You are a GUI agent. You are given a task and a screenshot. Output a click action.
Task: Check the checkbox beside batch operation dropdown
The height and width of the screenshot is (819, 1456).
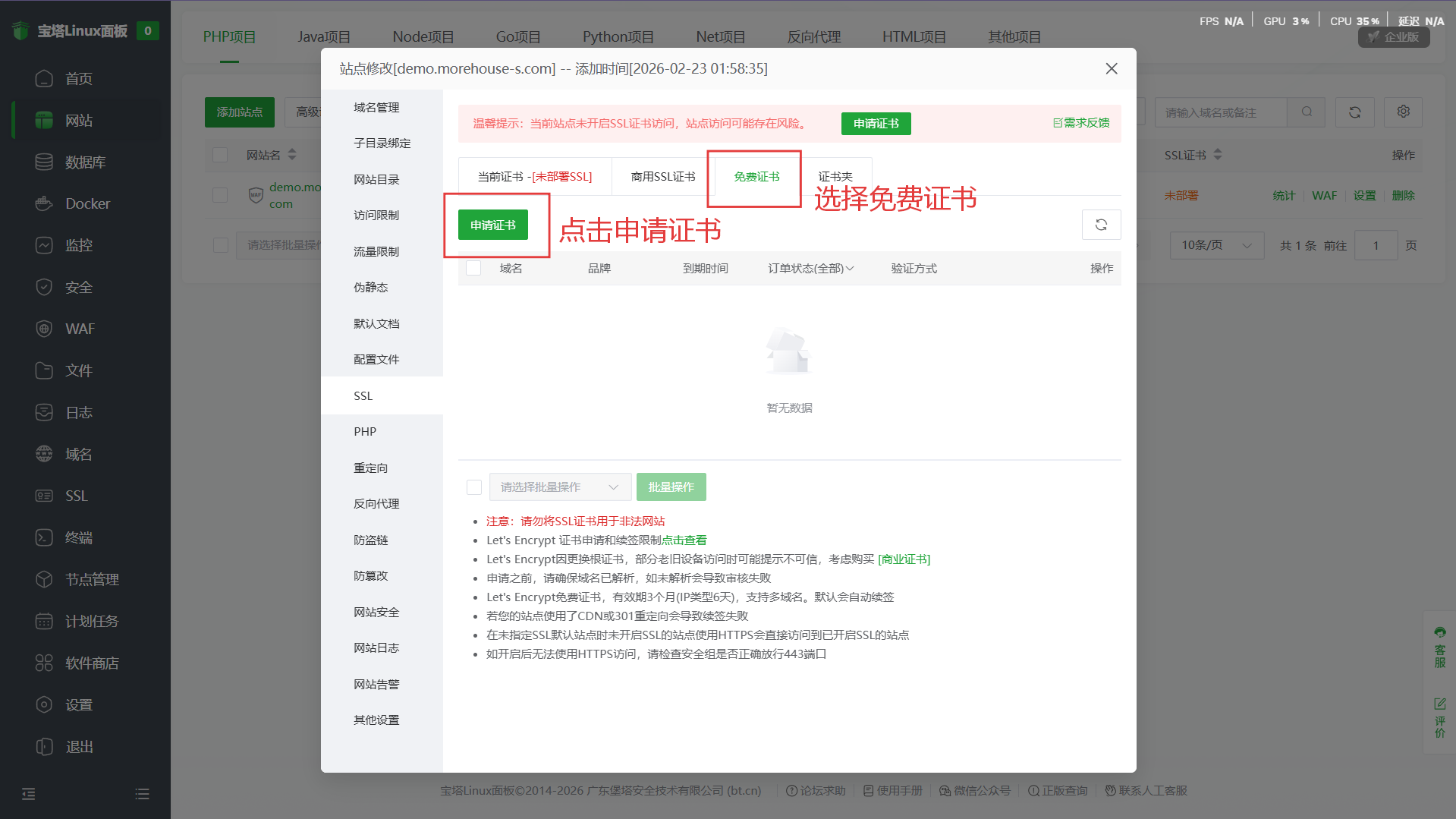(x=474, y=487)
